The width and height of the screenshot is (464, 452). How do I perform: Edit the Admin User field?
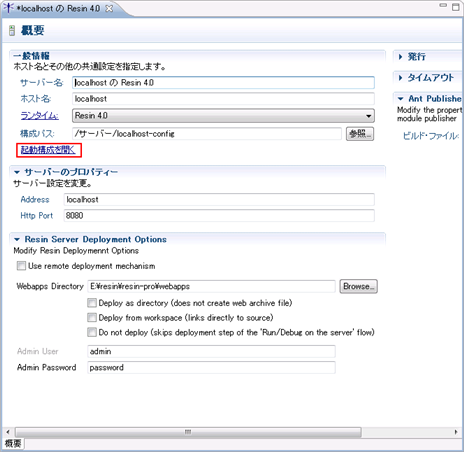tap(211, 351)
